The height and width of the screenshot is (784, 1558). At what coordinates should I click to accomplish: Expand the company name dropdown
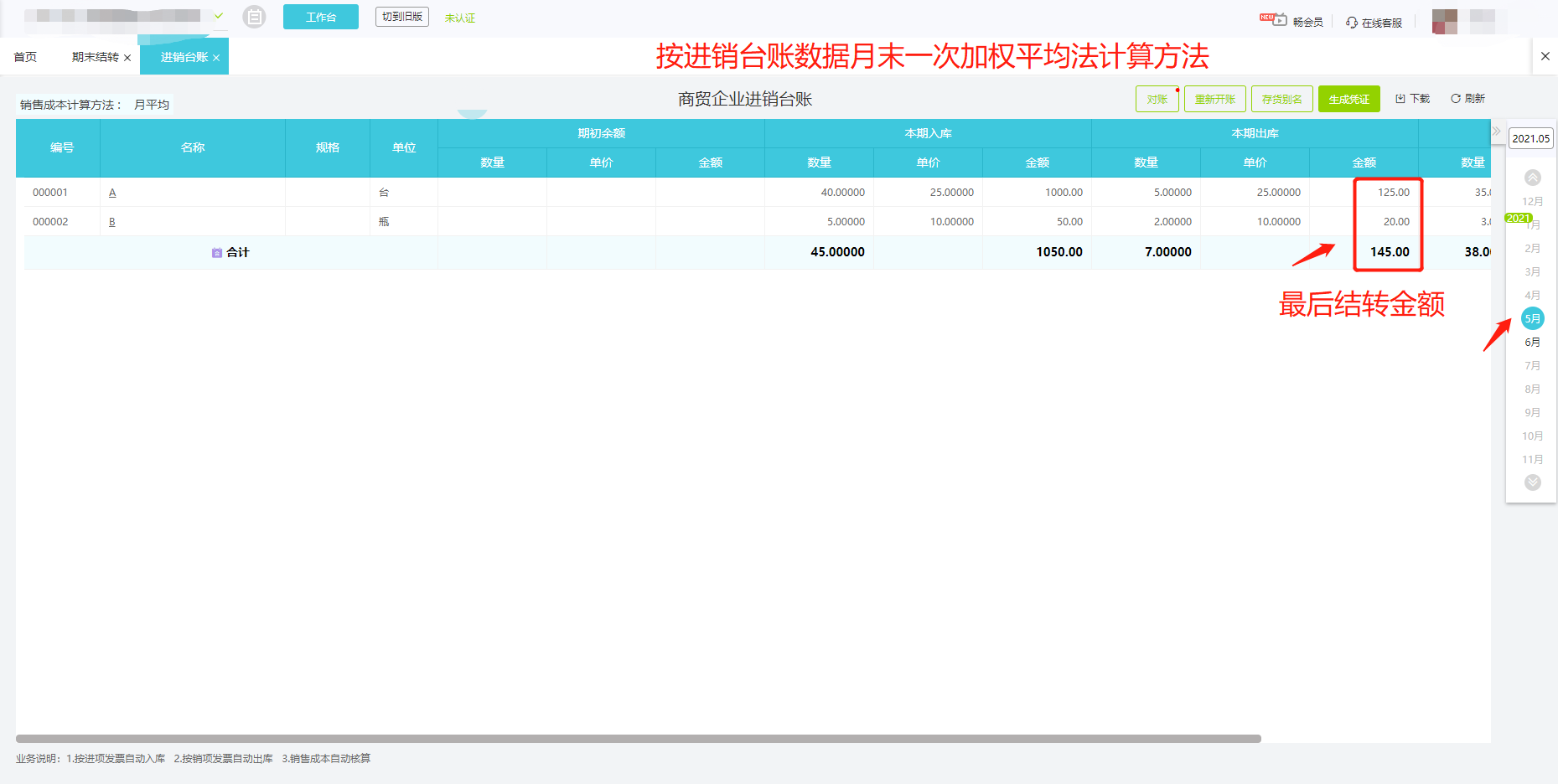point(219,16)
